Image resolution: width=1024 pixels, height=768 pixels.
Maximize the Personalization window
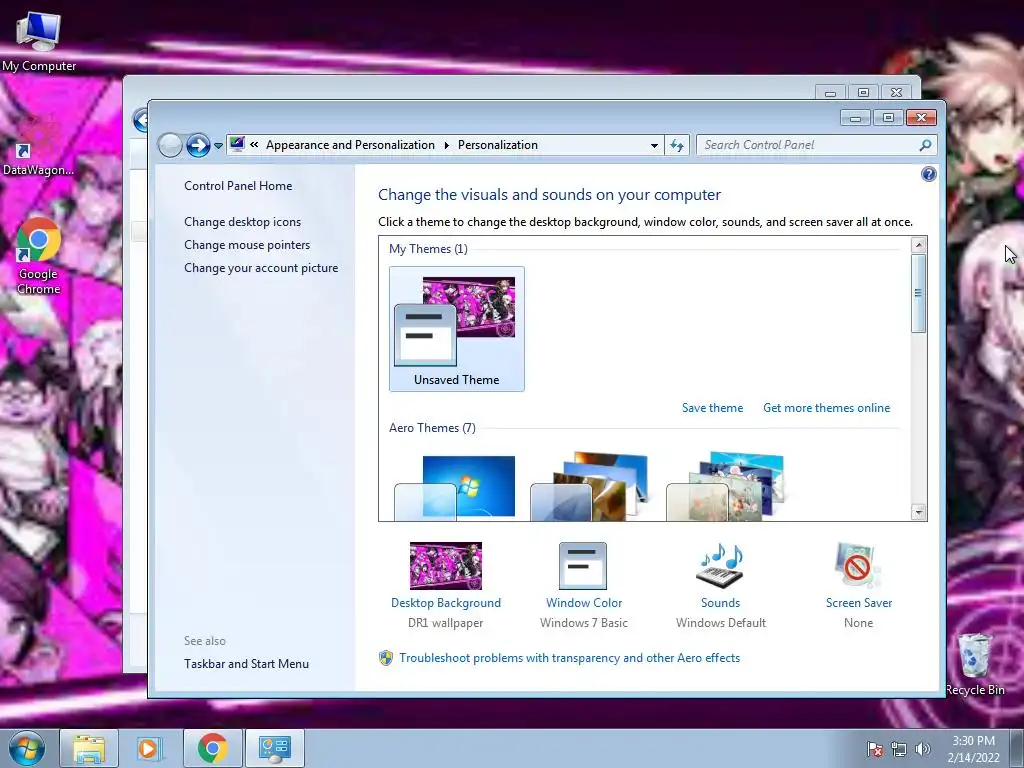pos(888,118)
